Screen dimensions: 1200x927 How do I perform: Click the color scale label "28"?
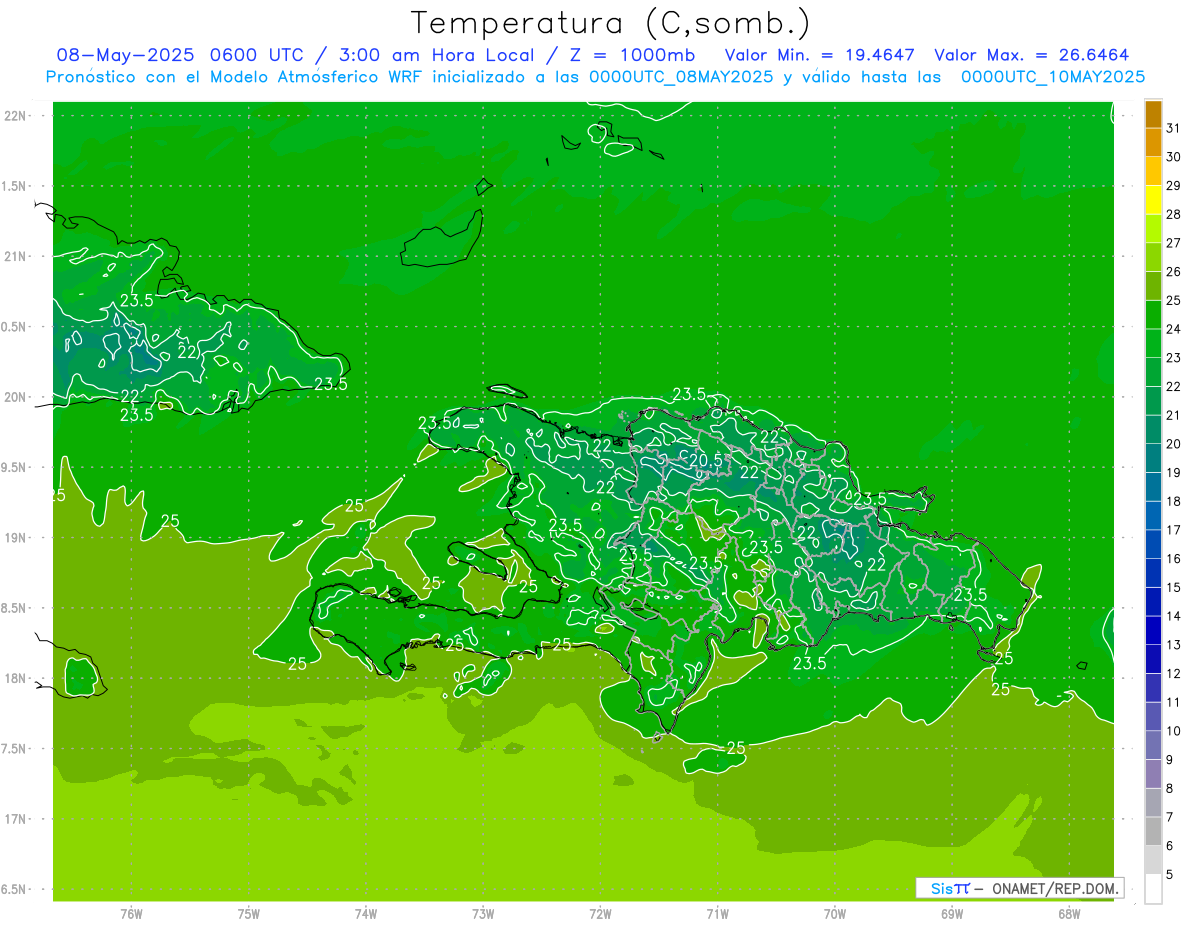tap(1174, 214)
